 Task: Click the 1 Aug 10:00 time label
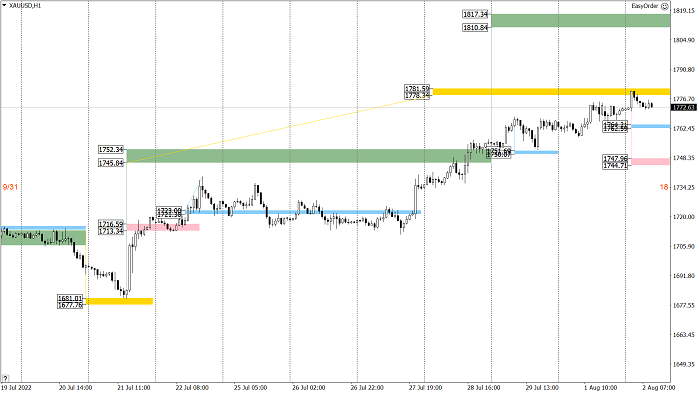pyautogui.click(x=601, y=388)
